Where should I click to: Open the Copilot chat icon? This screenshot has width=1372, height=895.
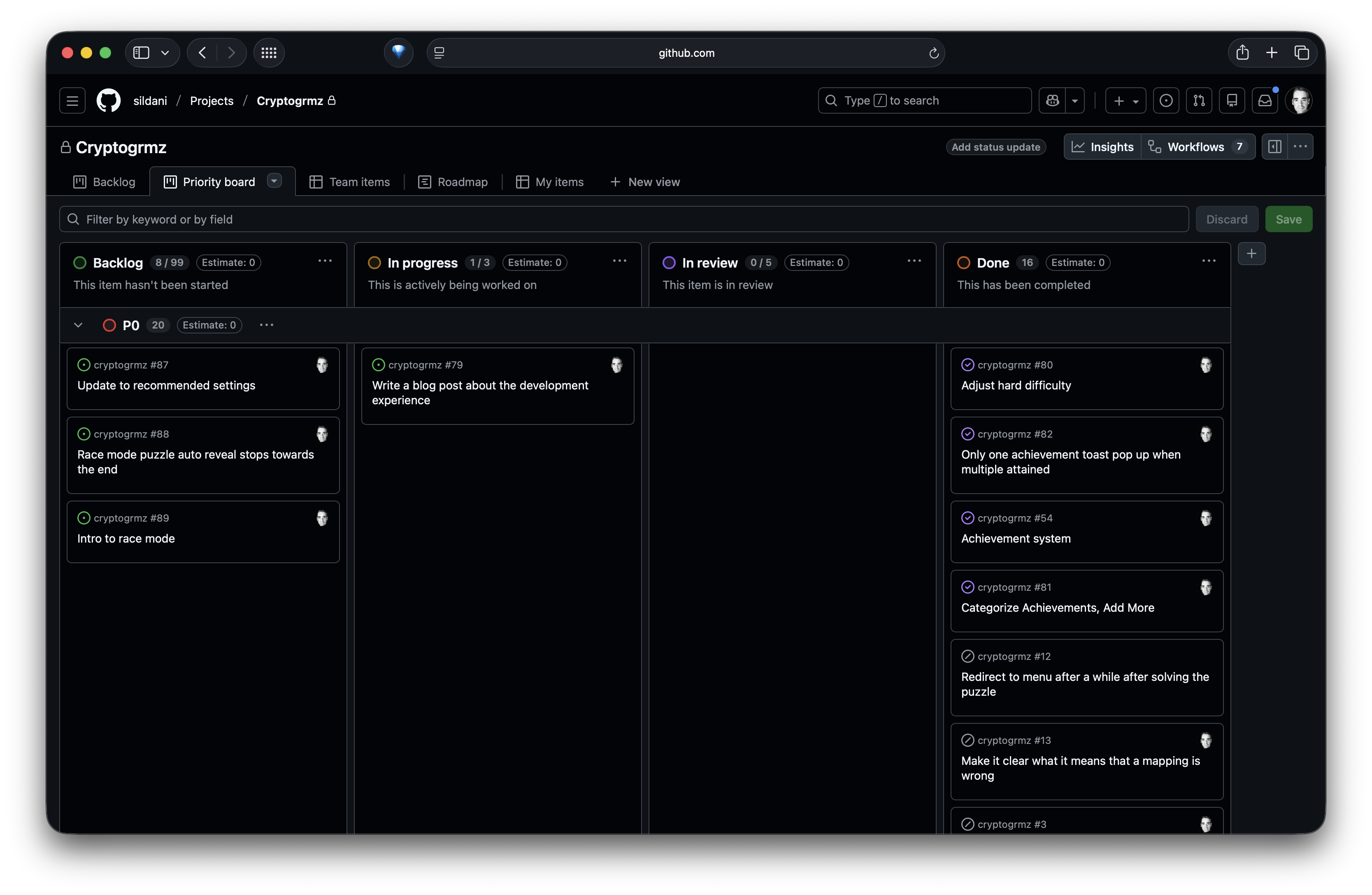click(1052, 100)
